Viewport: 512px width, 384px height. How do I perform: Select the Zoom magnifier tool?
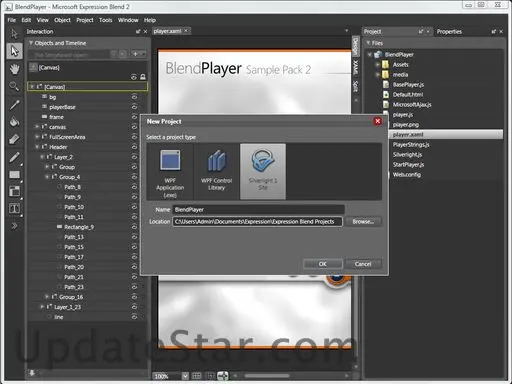tap(14, 87)
